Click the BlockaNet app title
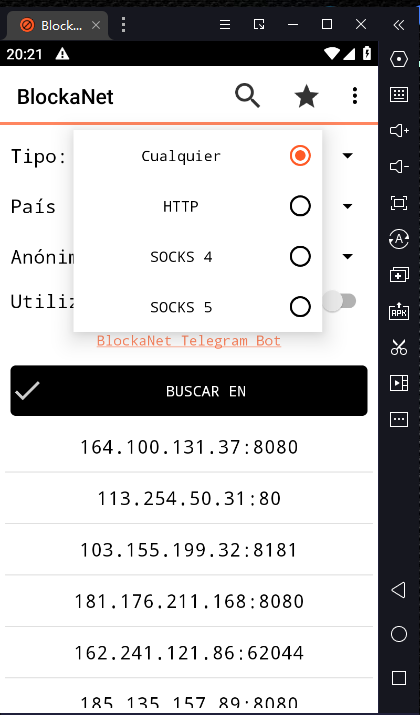The image size is (420, 715). coord(65,97)
